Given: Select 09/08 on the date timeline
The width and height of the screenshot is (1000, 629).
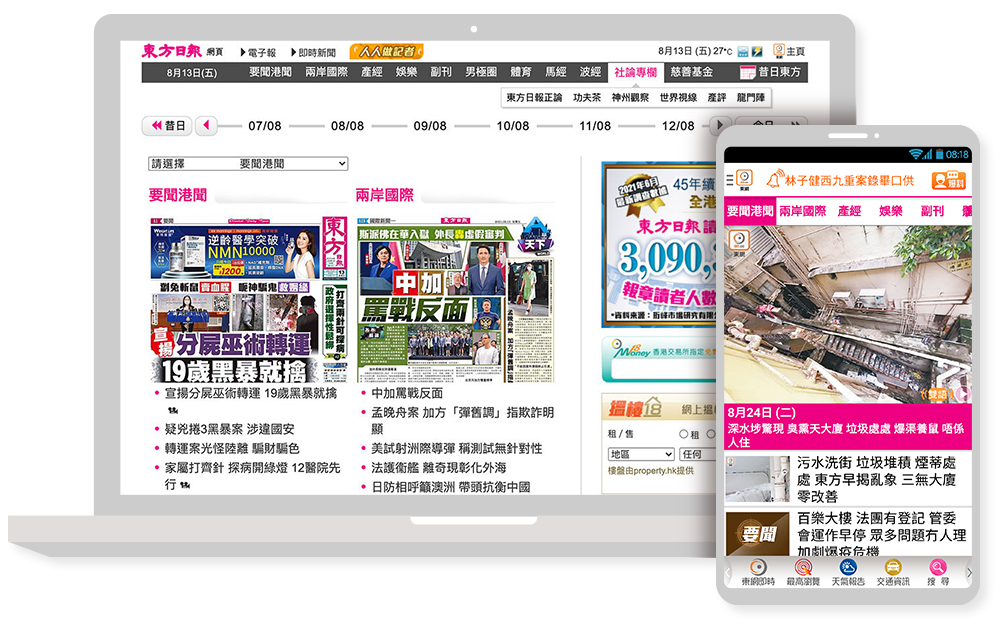Looking at the screenshot, I should point(430,126).
